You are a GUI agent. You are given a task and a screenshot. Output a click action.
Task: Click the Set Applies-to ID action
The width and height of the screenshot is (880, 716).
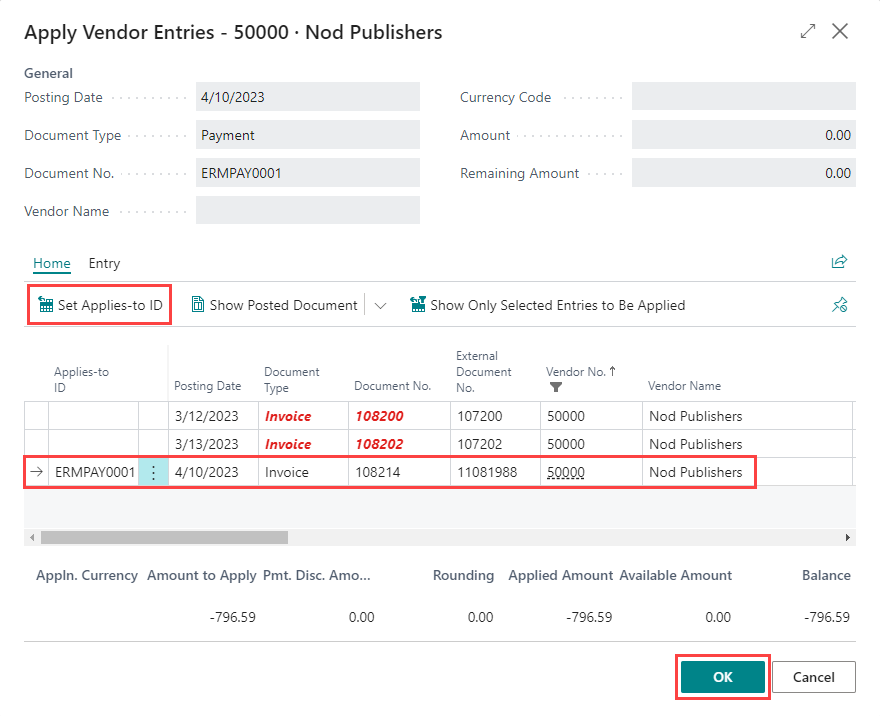click(x=100, y=305)
